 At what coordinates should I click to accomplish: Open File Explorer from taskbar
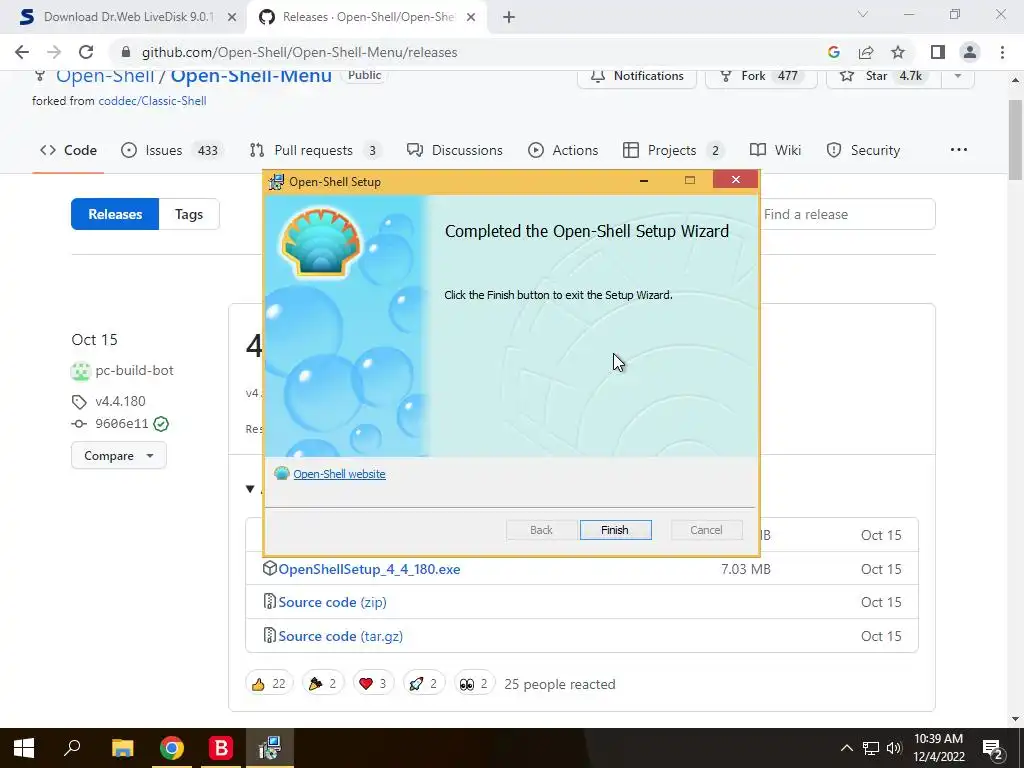pyautogui.click(x=122, y=748)
